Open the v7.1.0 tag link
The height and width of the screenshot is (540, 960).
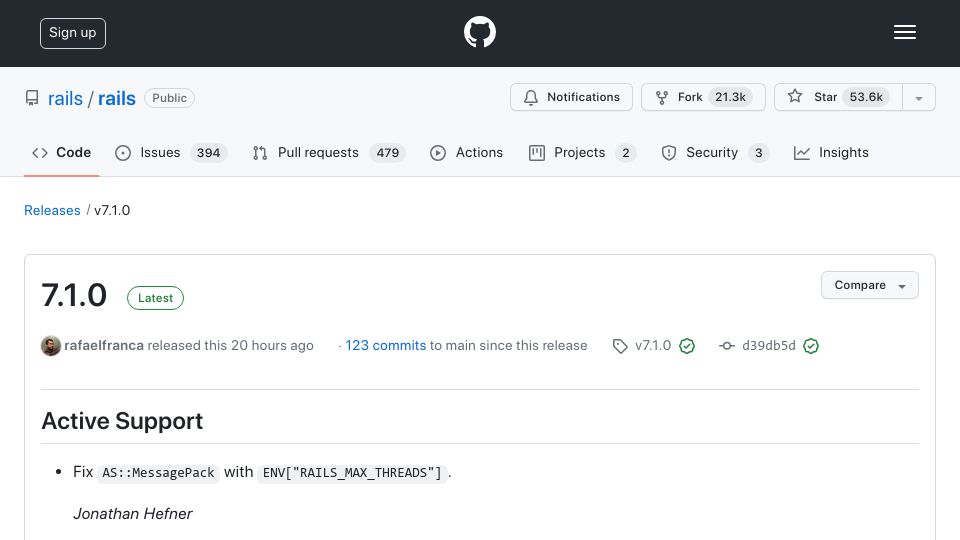tap(653, 345)
